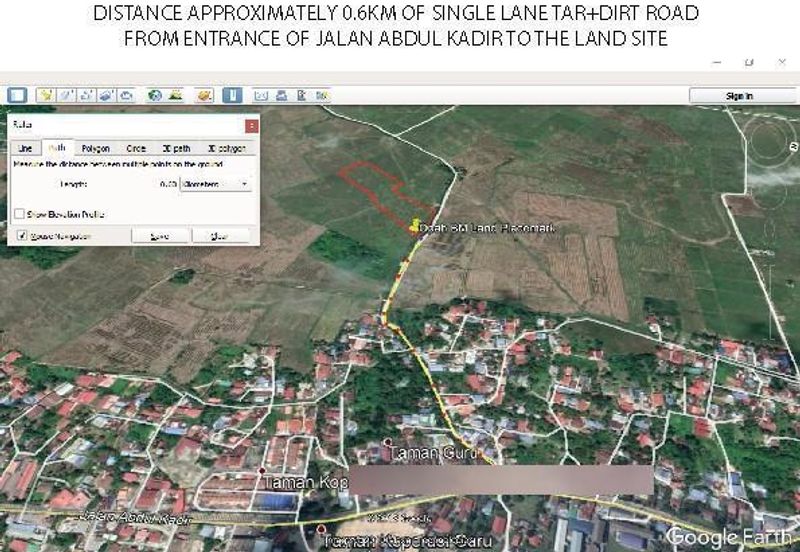The width and height of the screenshot is (800, 552).
Task: Show historical imagery with the globe-clock icon
Action: (x=155, y=96)
